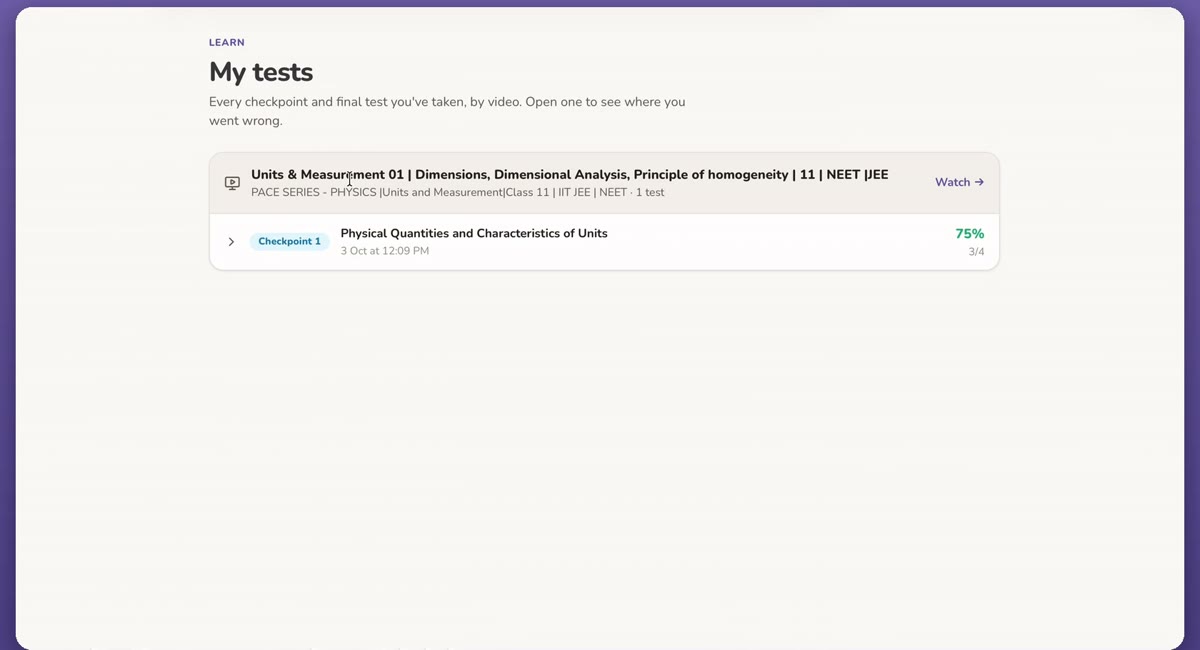Image resolution: width=1200 pixels, height=650 pixels.
Task: Open the Units & Measurement 01 video title
Action: pyautogui.click(x=569, y=174)
